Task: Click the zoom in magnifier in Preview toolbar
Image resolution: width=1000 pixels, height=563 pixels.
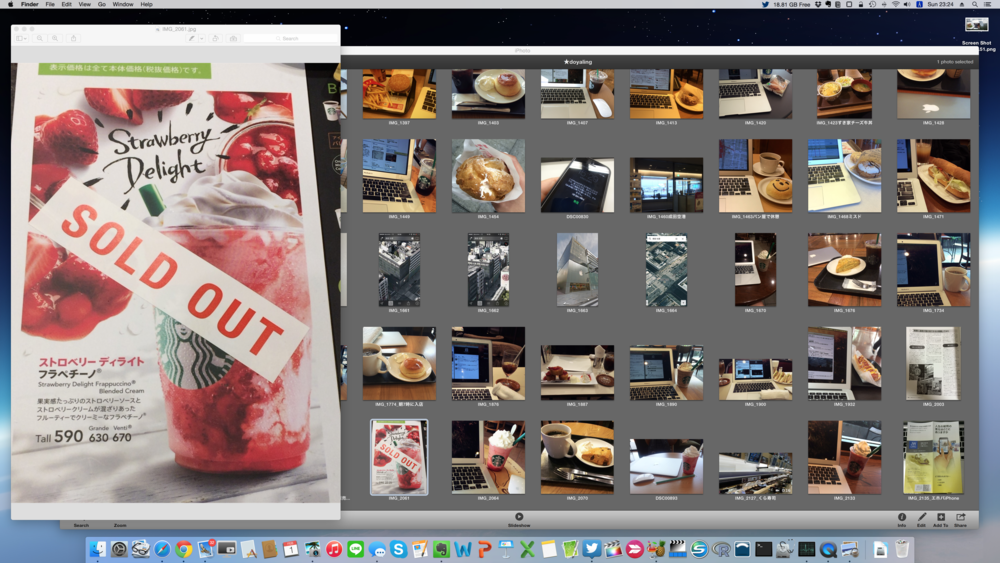Action: pyautogui.click(x=55, y=38)
